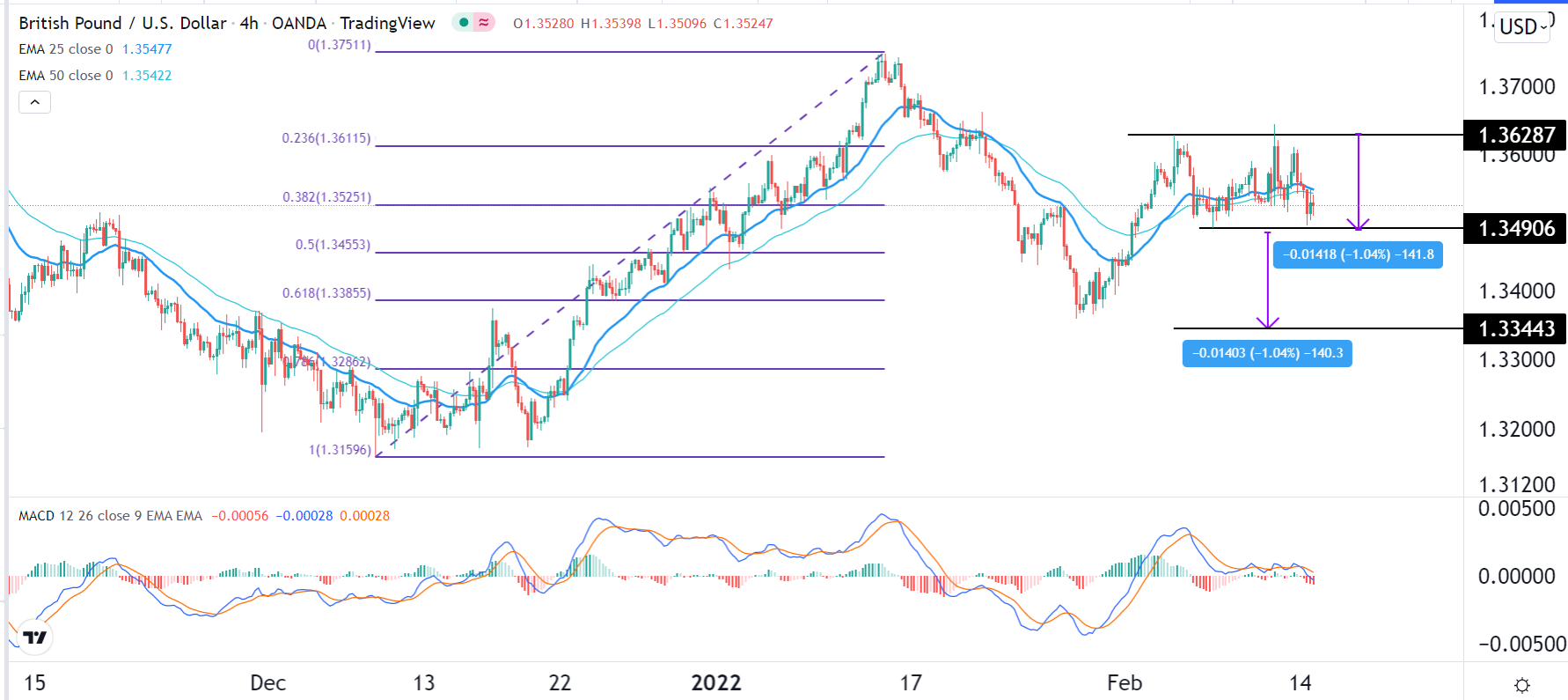Click the MACD value -0.00056
This screenshot has height=700, width=1568.
(240, 516)
